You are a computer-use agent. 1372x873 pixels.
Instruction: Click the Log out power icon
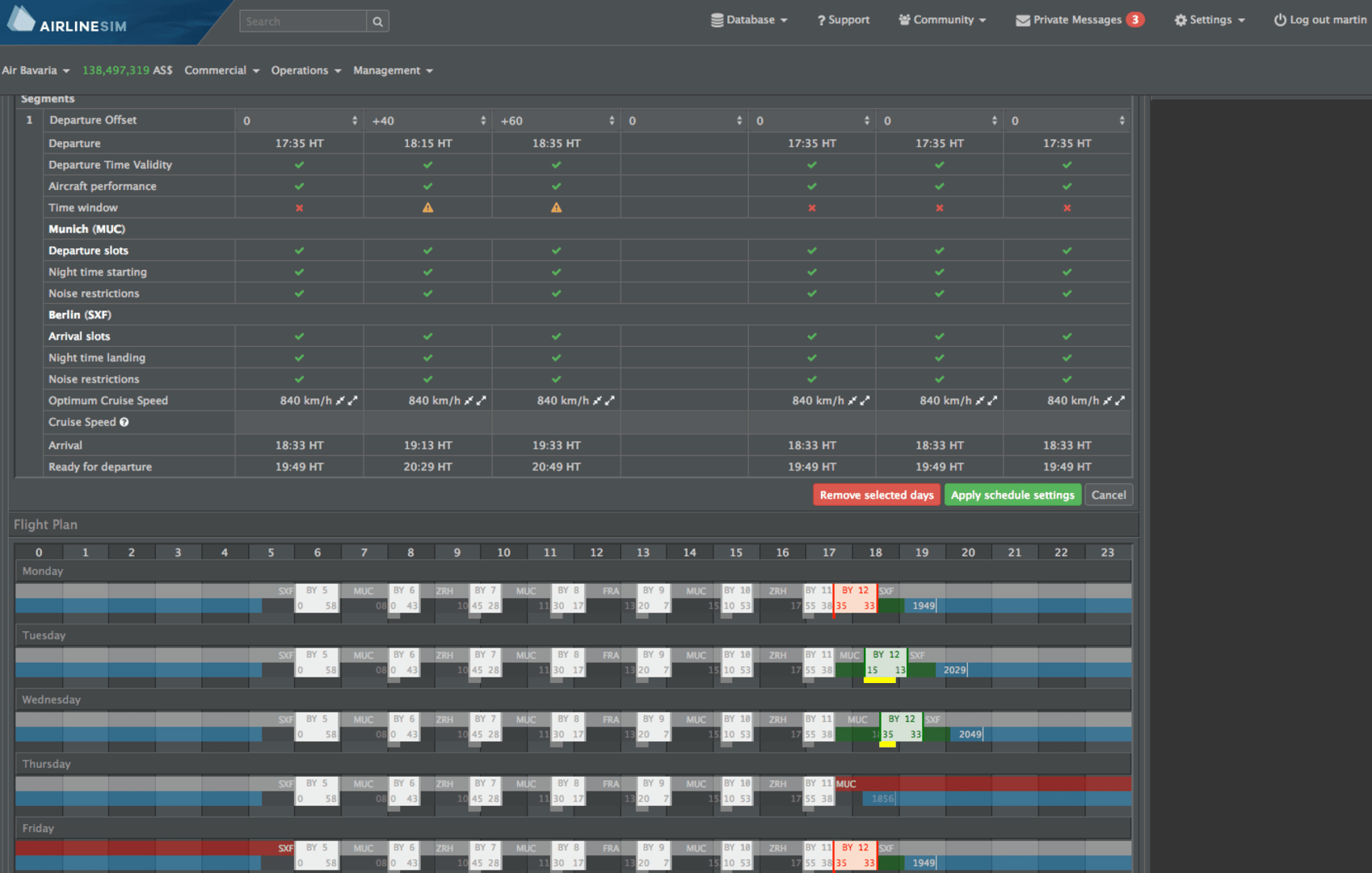[x=1280, y=20]
